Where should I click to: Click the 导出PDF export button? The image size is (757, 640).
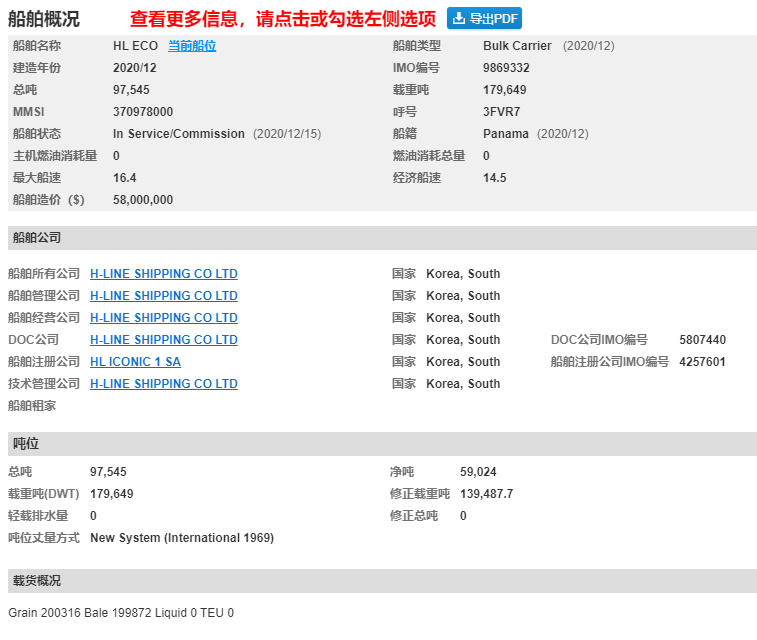click(x=484, y=18)
